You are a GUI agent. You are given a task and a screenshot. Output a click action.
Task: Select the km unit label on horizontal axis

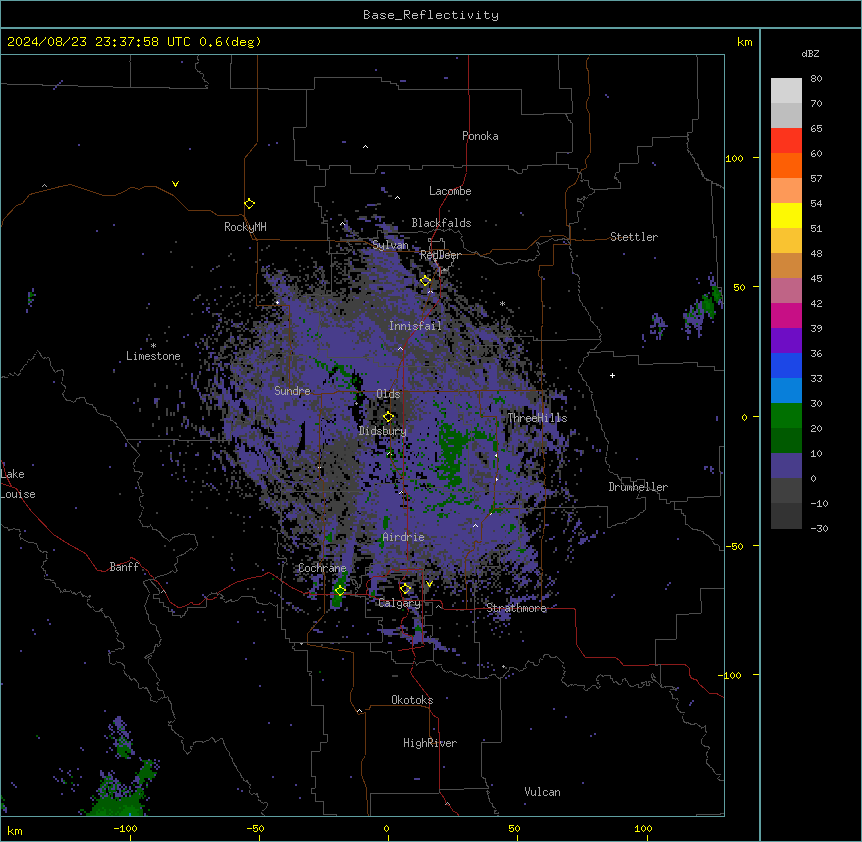click(x=15, y=830)
